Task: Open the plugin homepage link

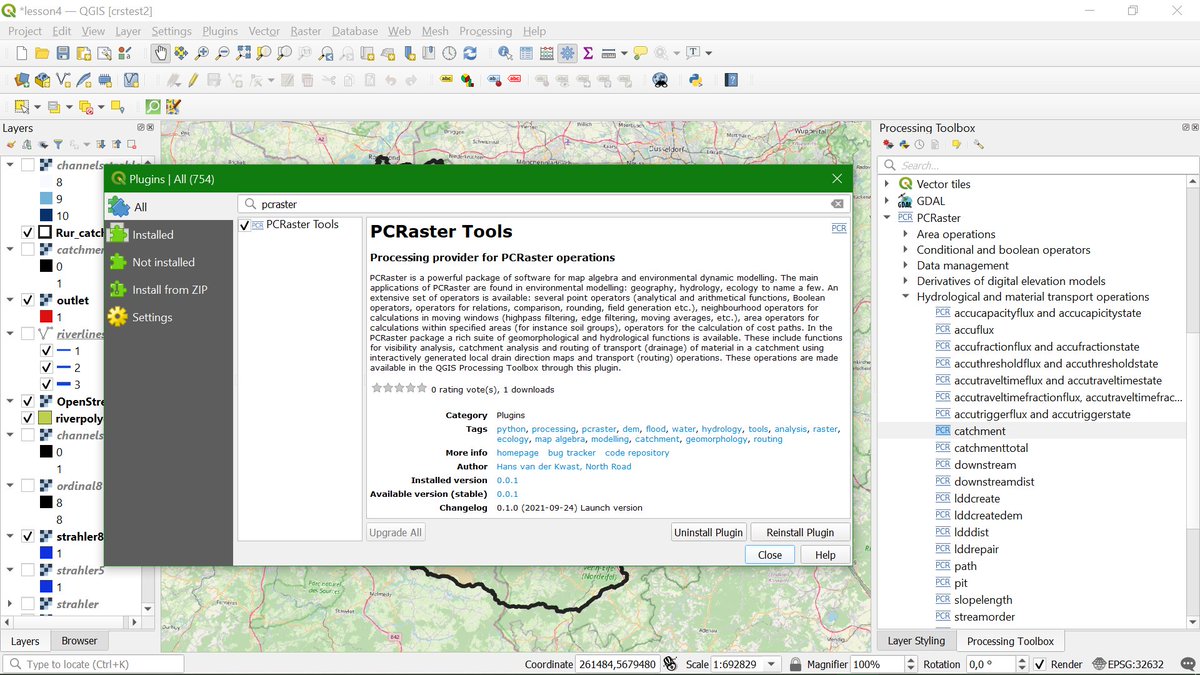Action: pos(518,453)
